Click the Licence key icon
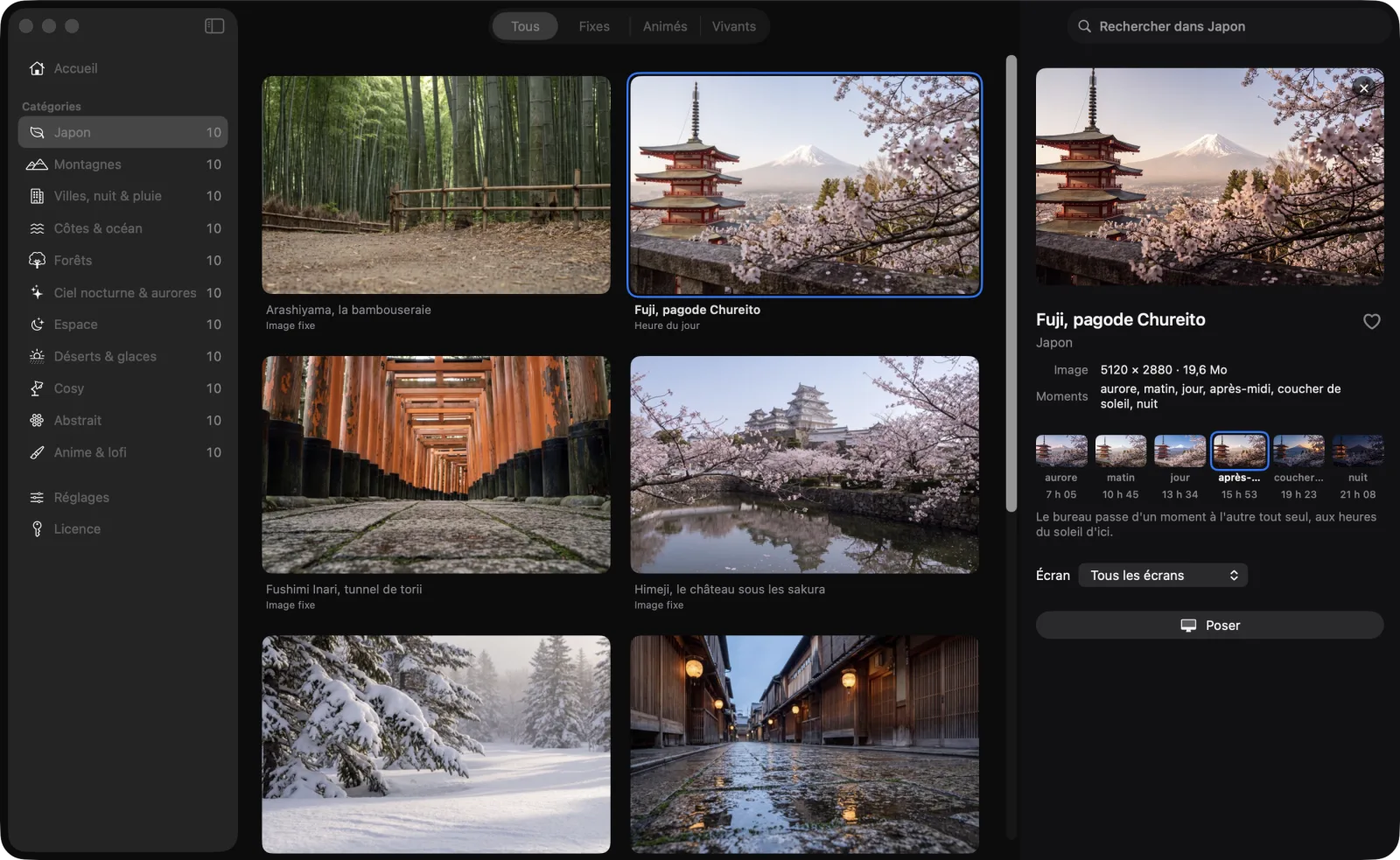The height and width of the screenshot is (860, 1400). (x=37, y=529)
